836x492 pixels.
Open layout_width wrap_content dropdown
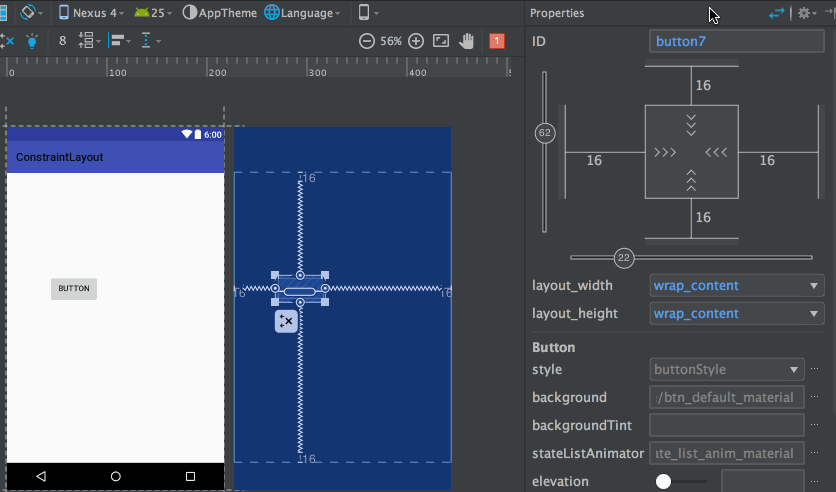tap(736, 286)
